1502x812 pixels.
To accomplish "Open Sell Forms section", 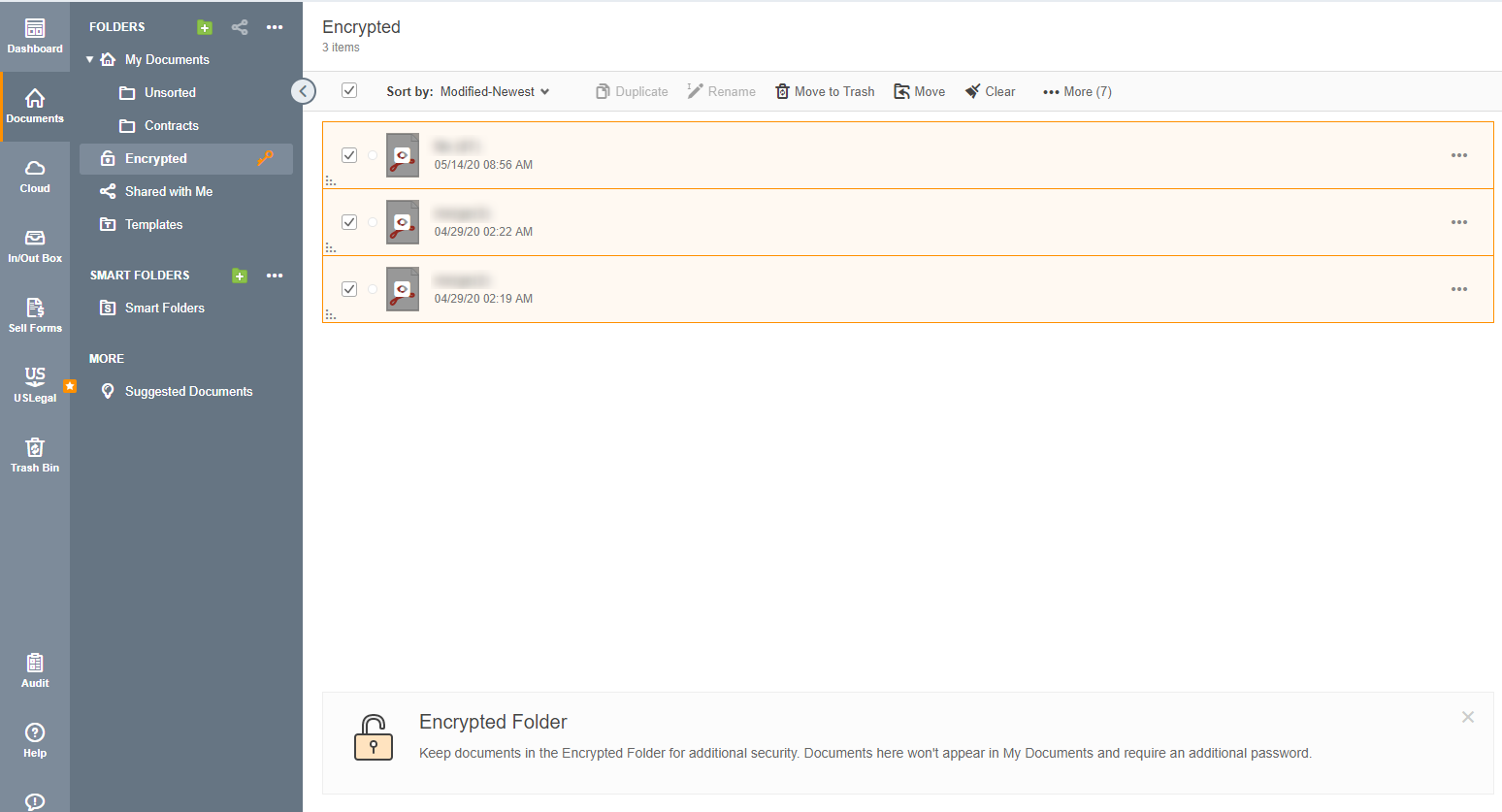I will [35, 316].
